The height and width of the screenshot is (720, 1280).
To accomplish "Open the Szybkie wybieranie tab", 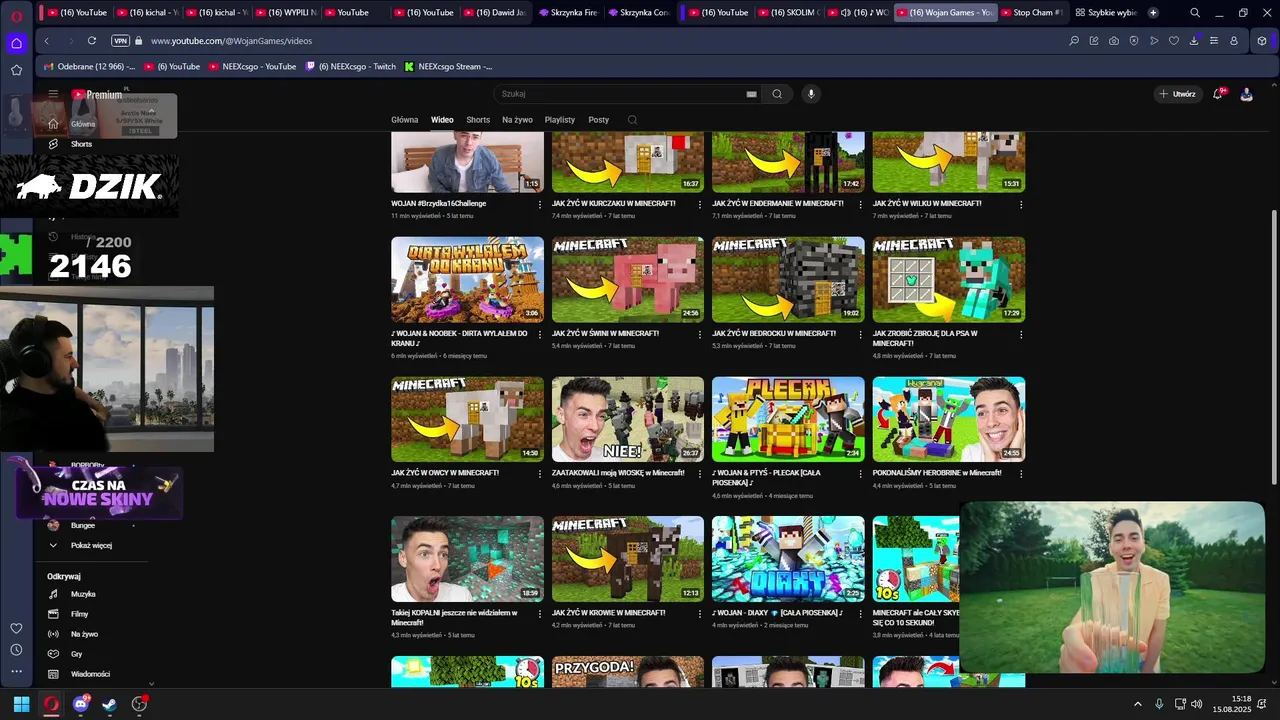I will click(1106, 13).
